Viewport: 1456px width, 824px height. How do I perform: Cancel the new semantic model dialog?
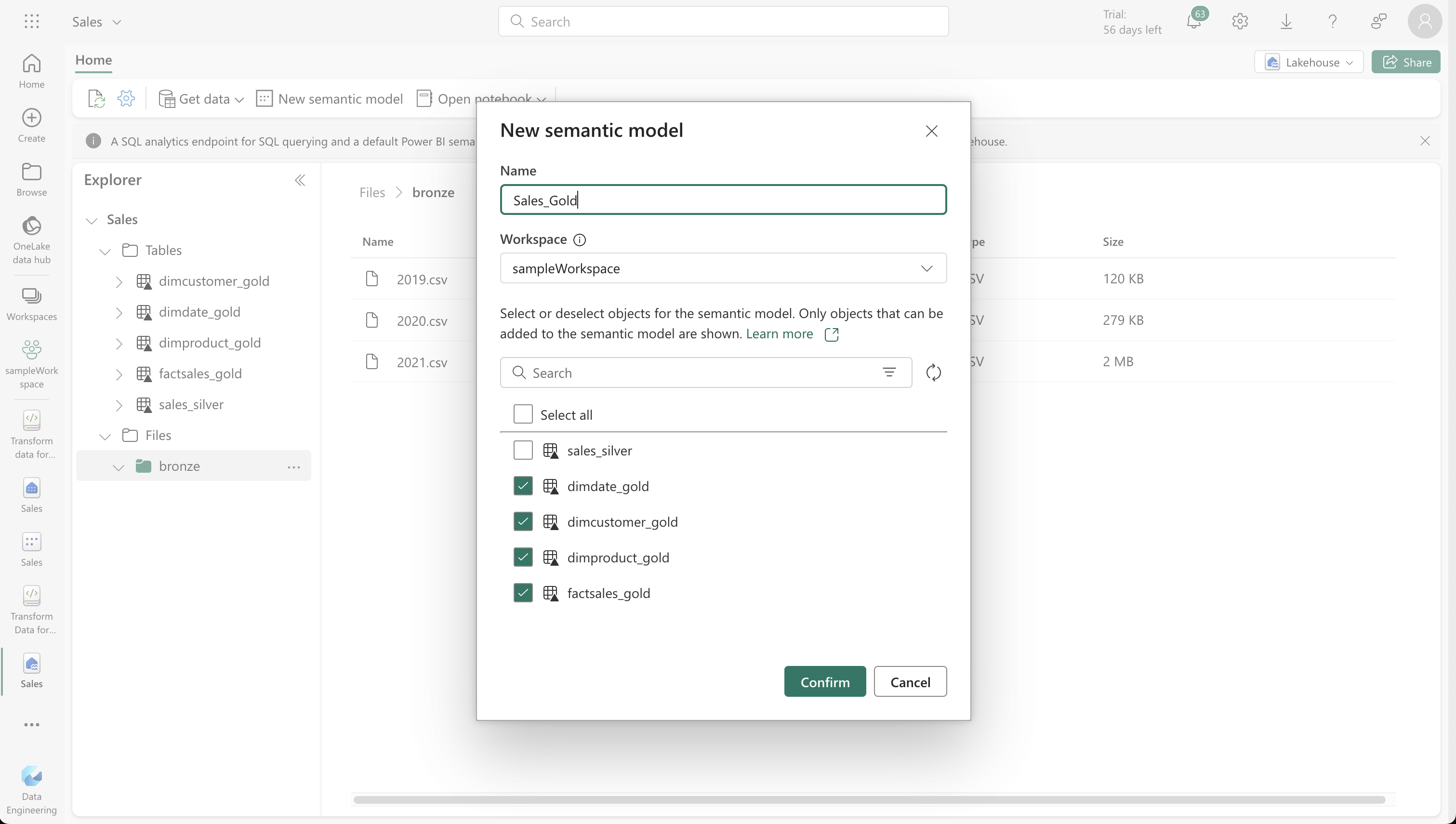pos(910,681)
